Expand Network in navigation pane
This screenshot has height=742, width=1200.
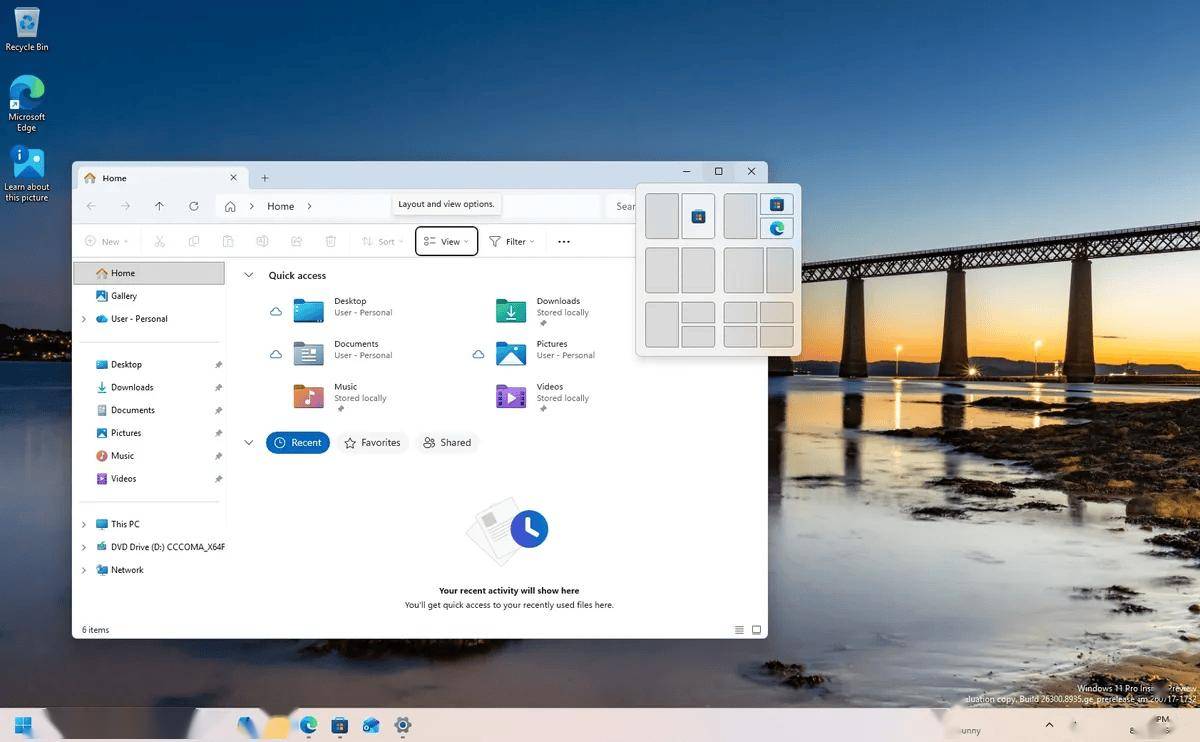point(83,570)
